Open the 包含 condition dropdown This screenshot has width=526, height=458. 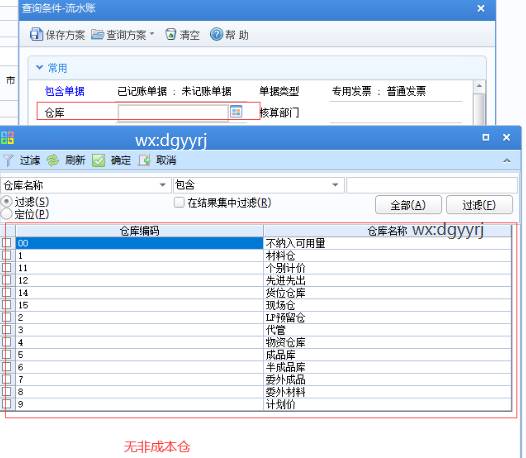pyautogui.click(x=335, y=185)
